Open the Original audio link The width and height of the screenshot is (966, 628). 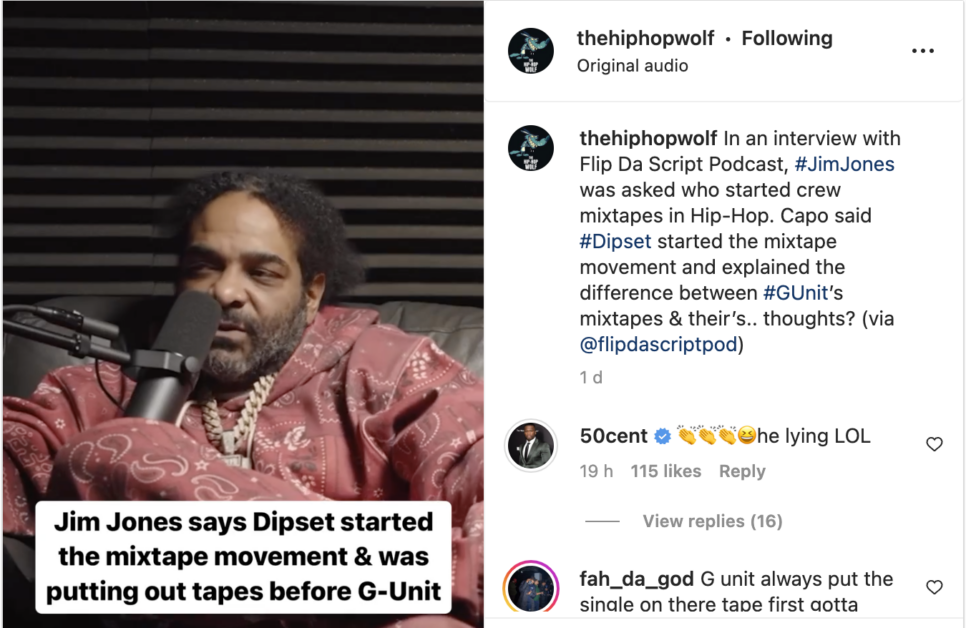click(632, 65)
